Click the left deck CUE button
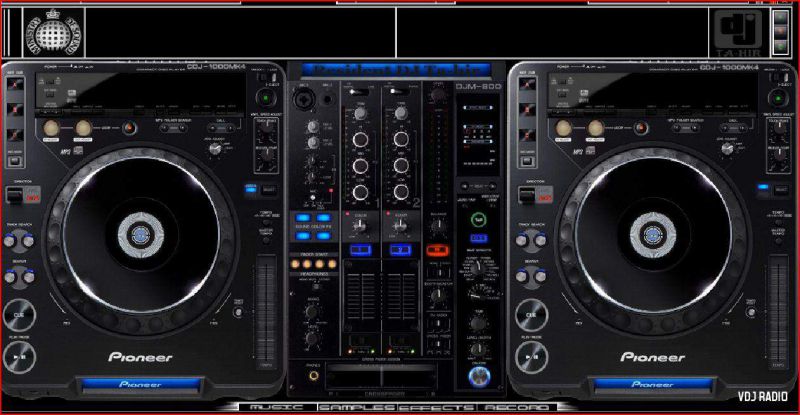 coord(19,315)
